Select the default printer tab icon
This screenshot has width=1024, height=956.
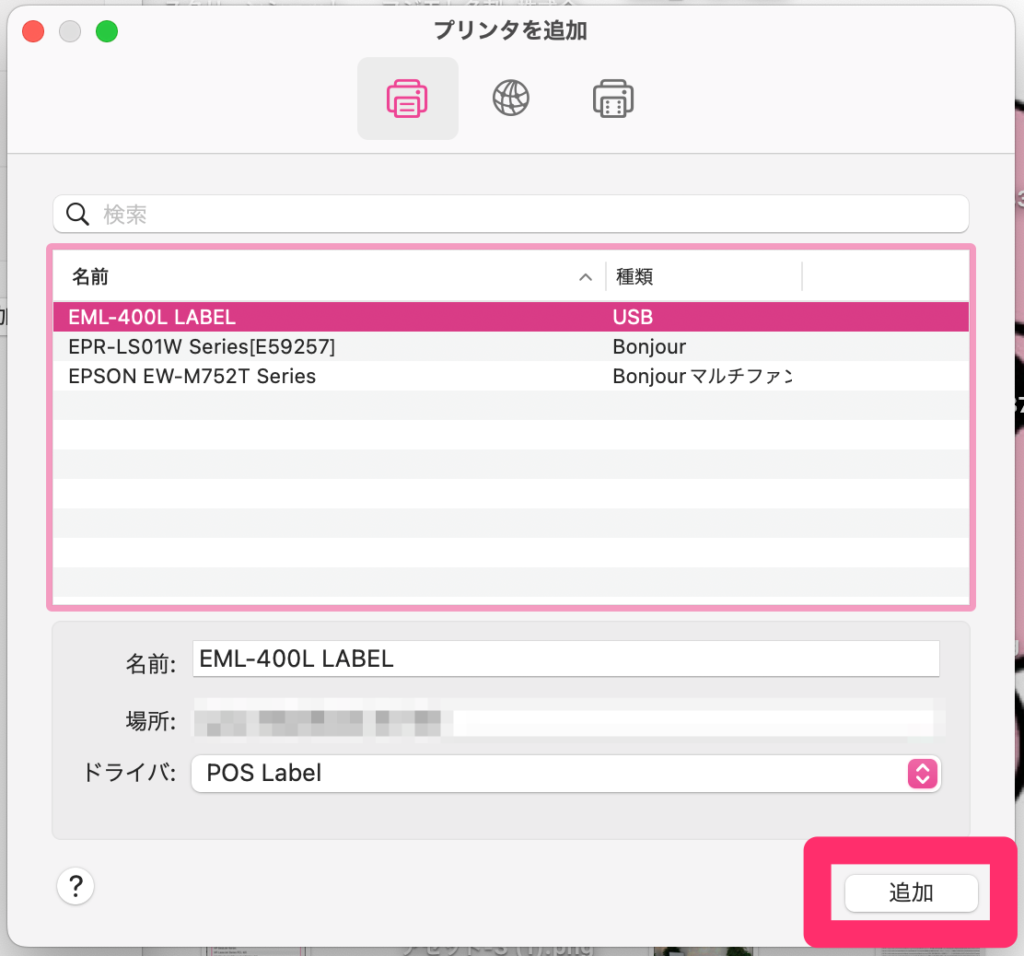coord(408,99)
